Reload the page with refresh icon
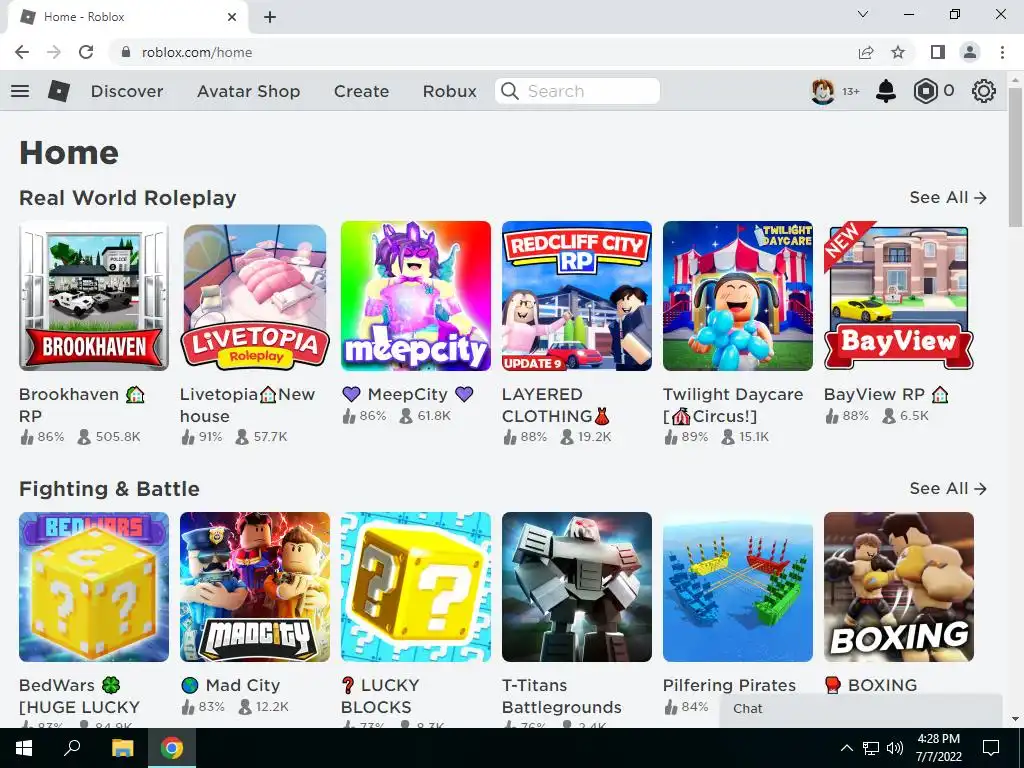The height and width of the screenshot is (768, 1024). tap(86, 52)
